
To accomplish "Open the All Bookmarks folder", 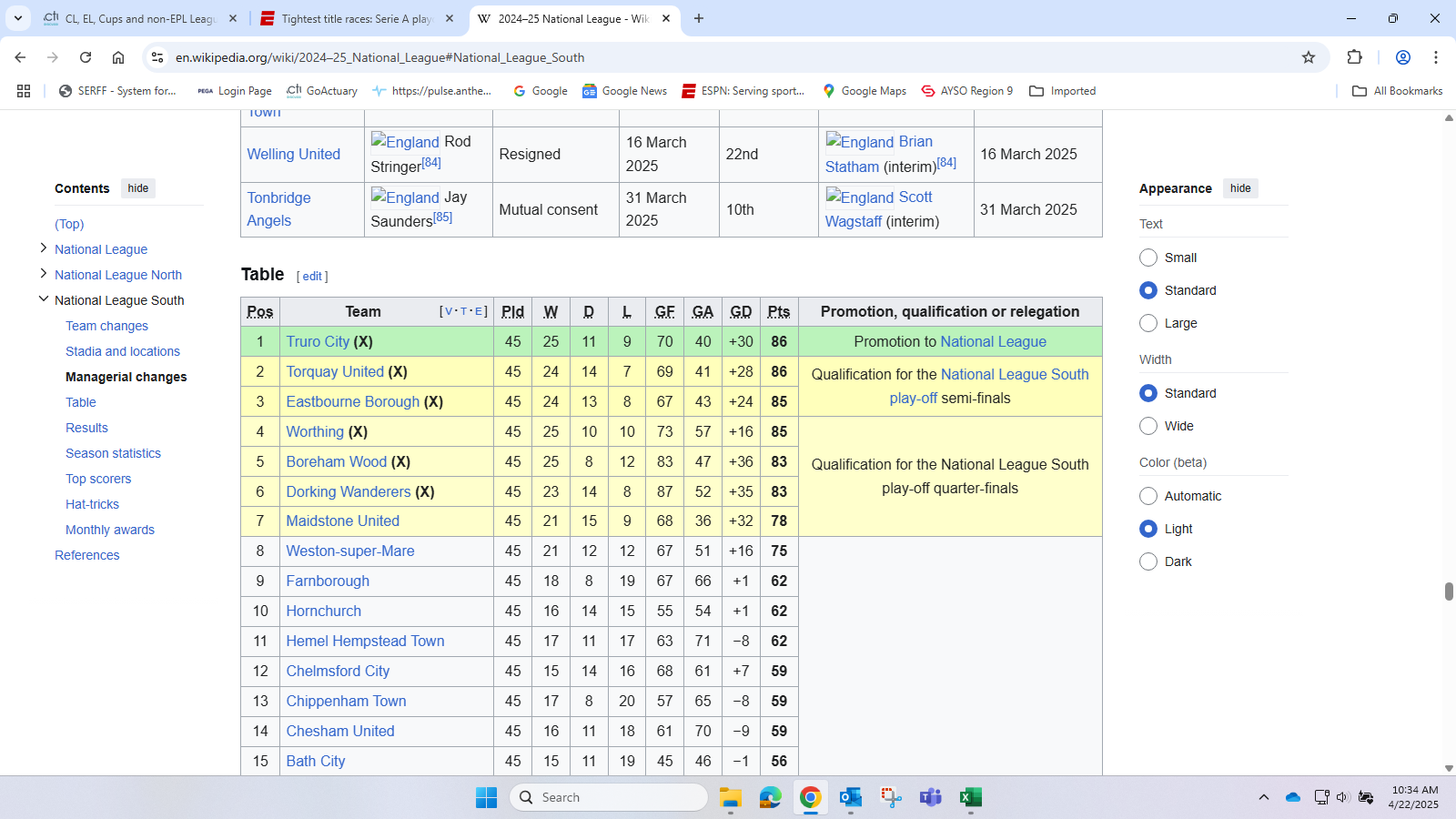I will pyautogui.click(x=1397, y=91).
